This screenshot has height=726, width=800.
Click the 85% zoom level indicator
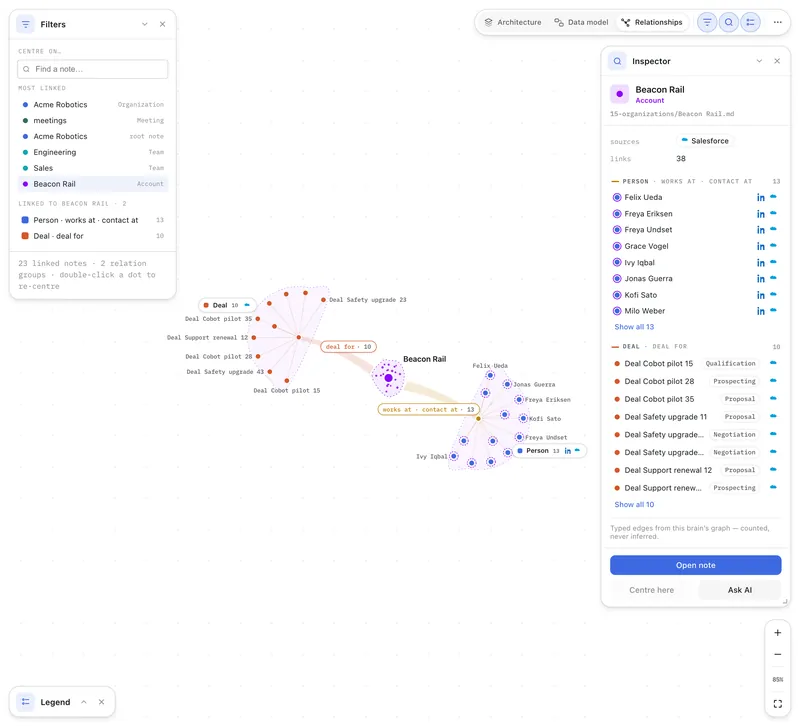point(778,680)
